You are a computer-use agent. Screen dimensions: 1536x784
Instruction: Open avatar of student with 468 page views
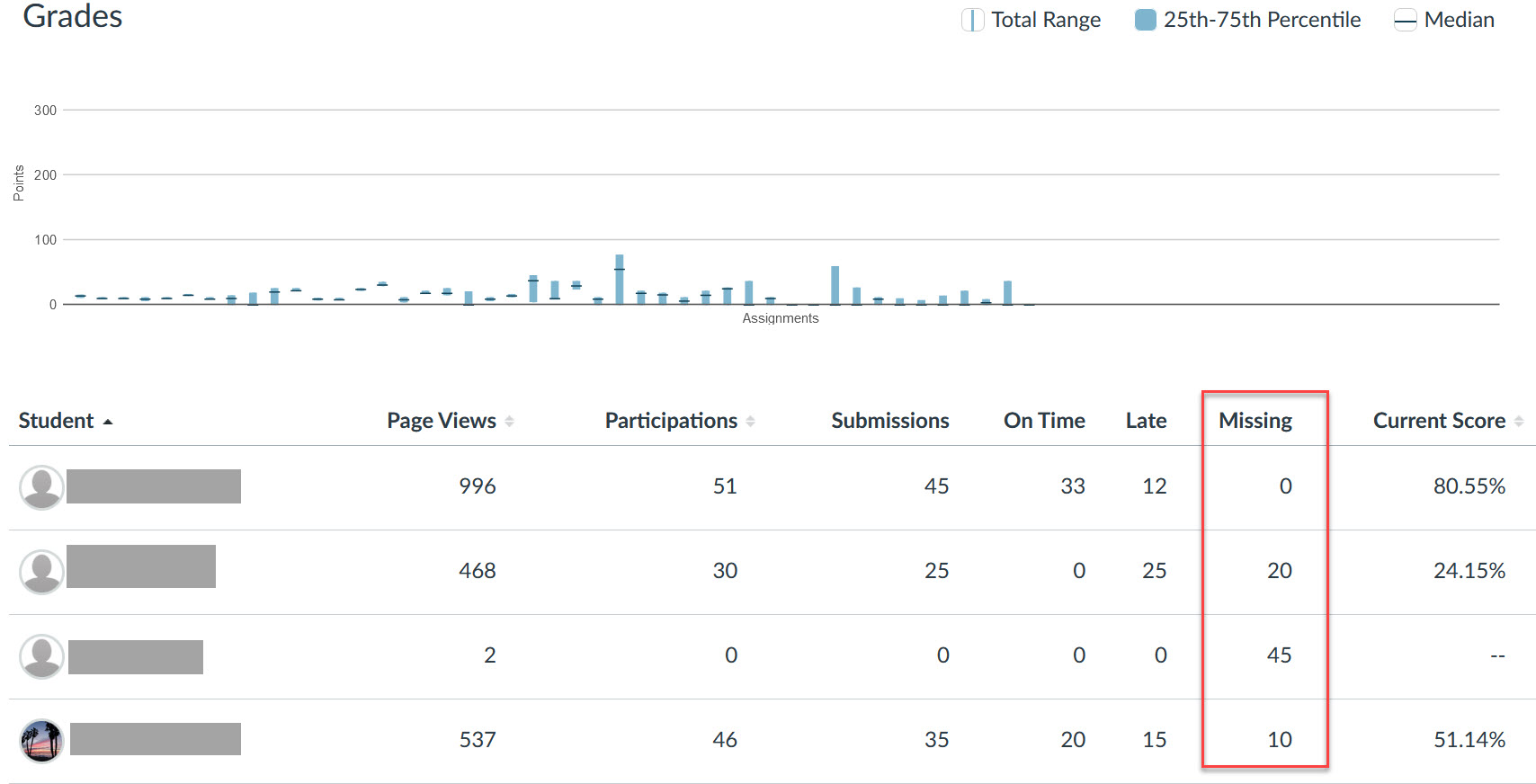pyautogui.click(x=41, y=572)
